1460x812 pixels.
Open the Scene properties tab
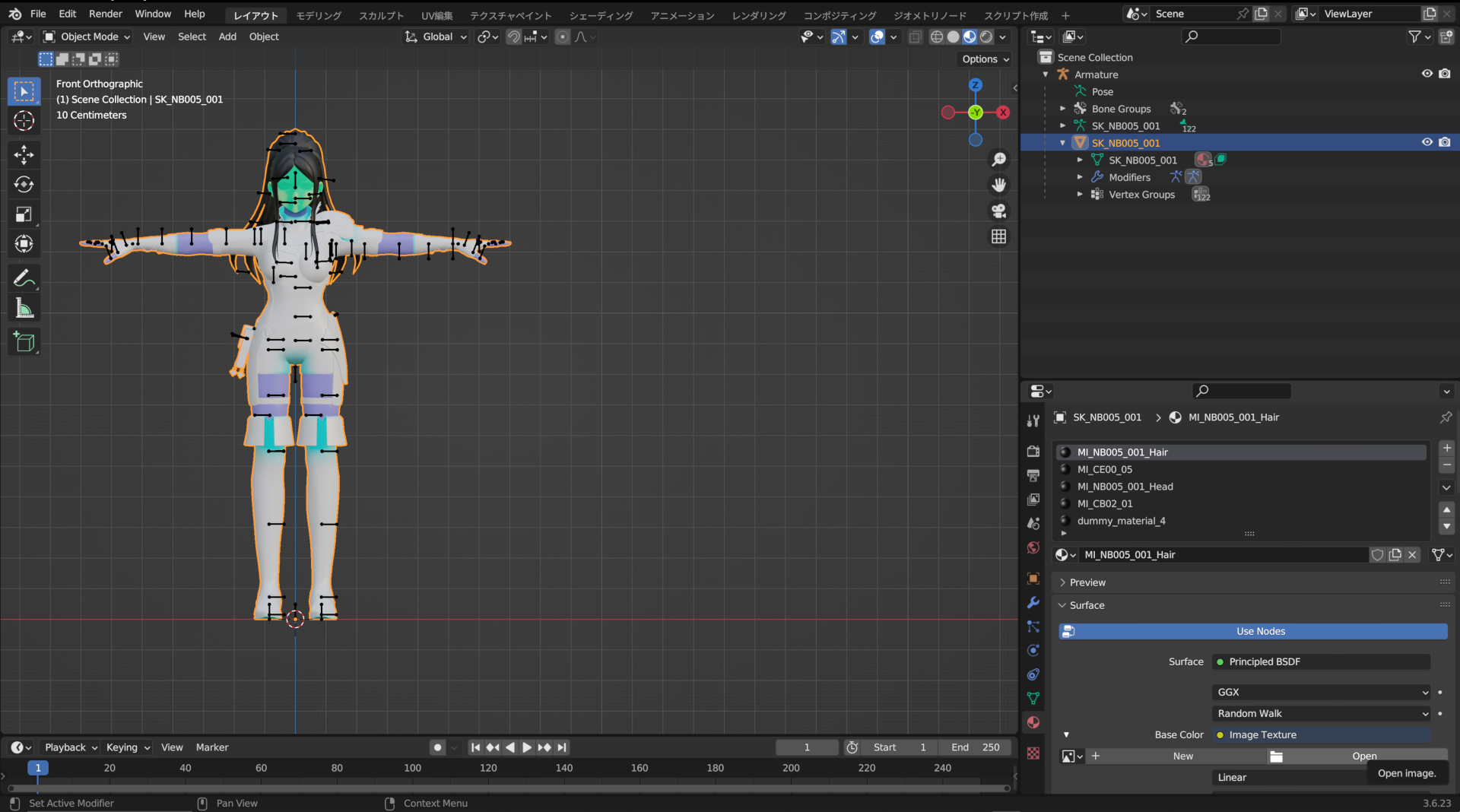(x=1033, y=524)
